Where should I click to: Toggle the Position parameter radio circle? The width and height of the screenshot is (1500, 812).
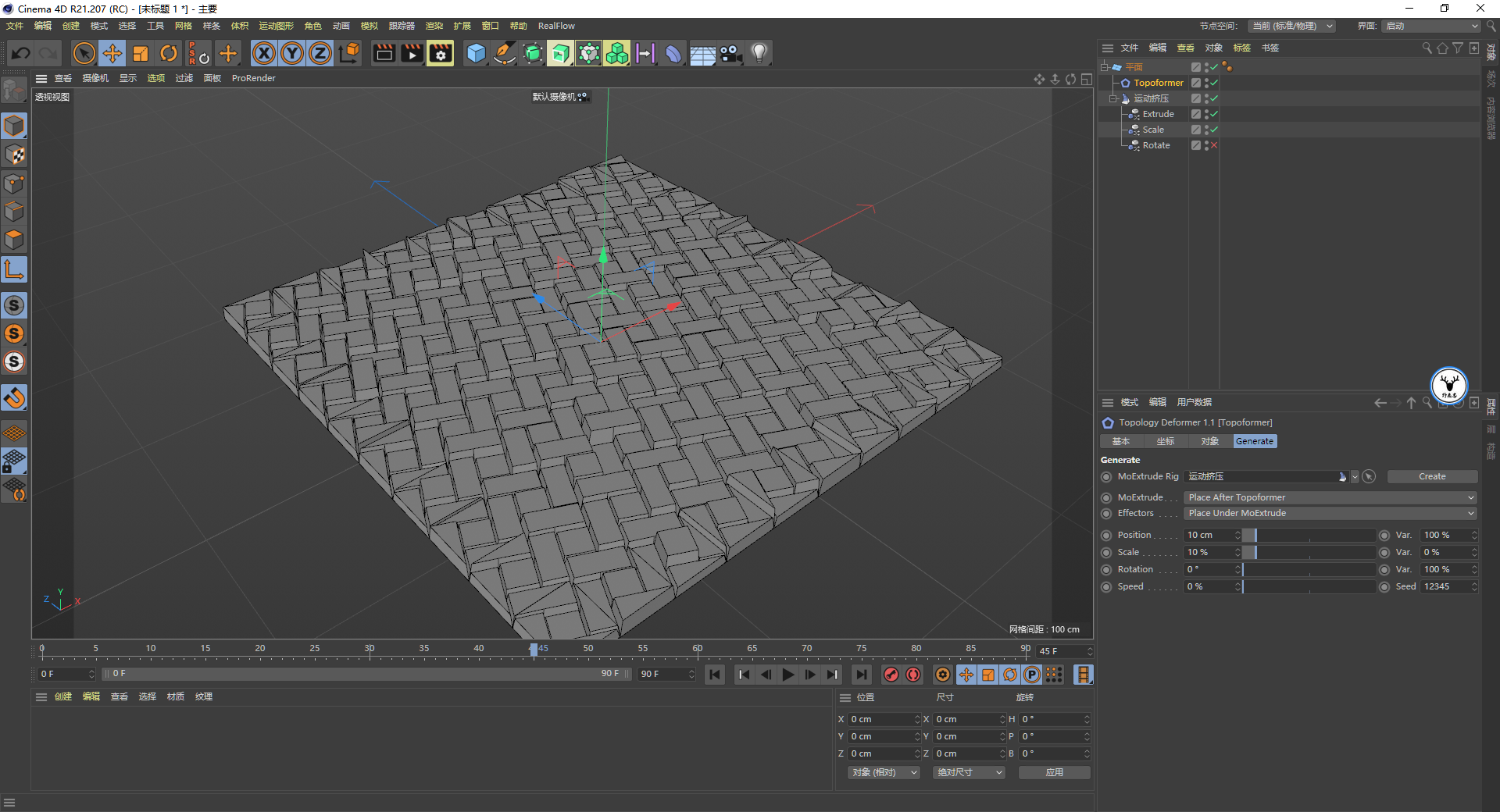tap(1106, 536)
